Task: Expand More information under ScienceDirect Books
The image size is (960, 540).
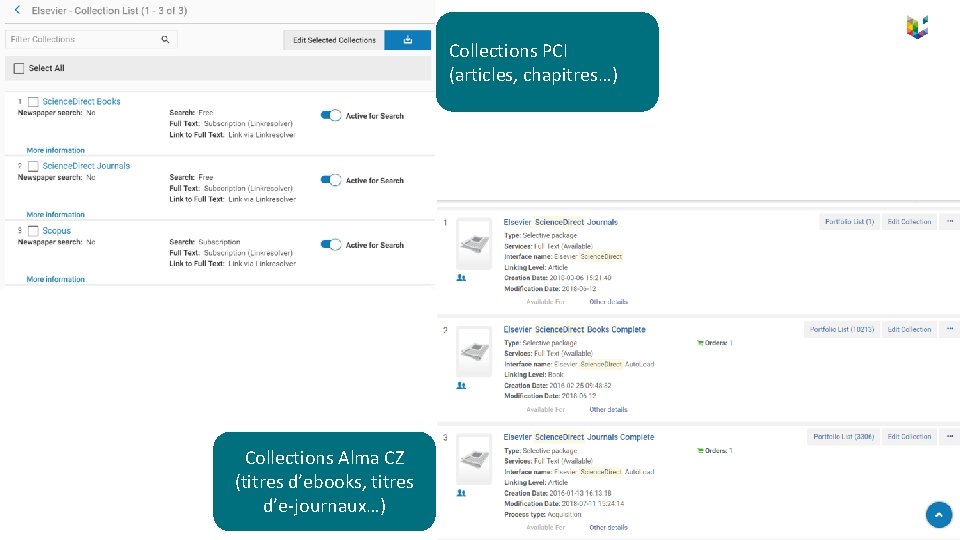Action: 56,150
